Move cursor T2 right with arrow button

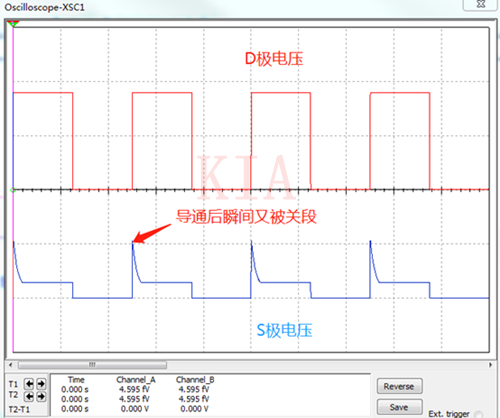click(x=41, y=396)
